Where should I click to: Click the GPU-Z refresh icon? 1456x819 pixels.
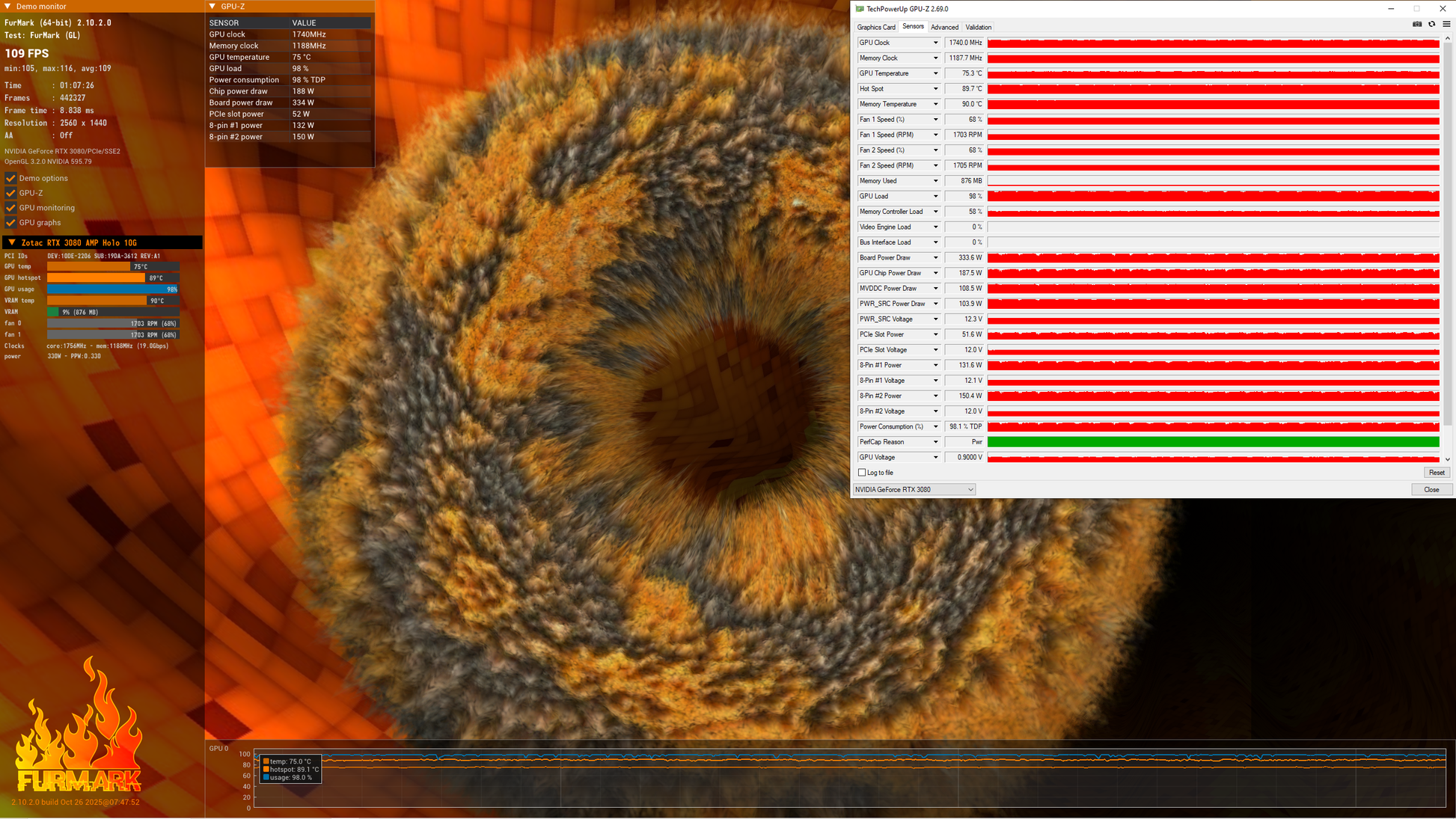click(x=1431, y=24)
